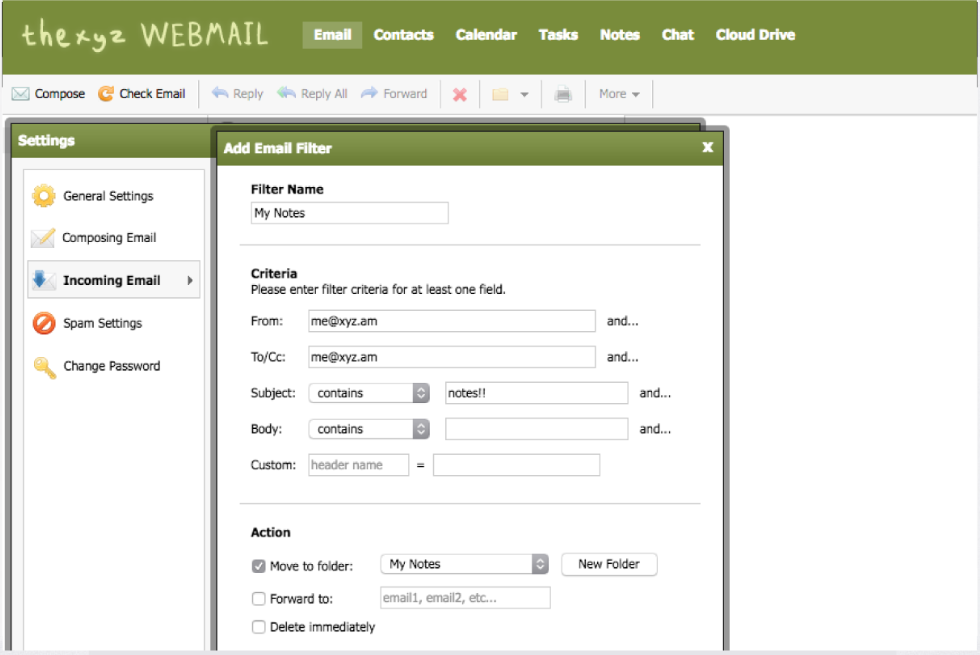The width and height of the screenshot is (980, 655).
Task: Click the Spam Settings prohibited icon
Action: click(x=44, y=323)
